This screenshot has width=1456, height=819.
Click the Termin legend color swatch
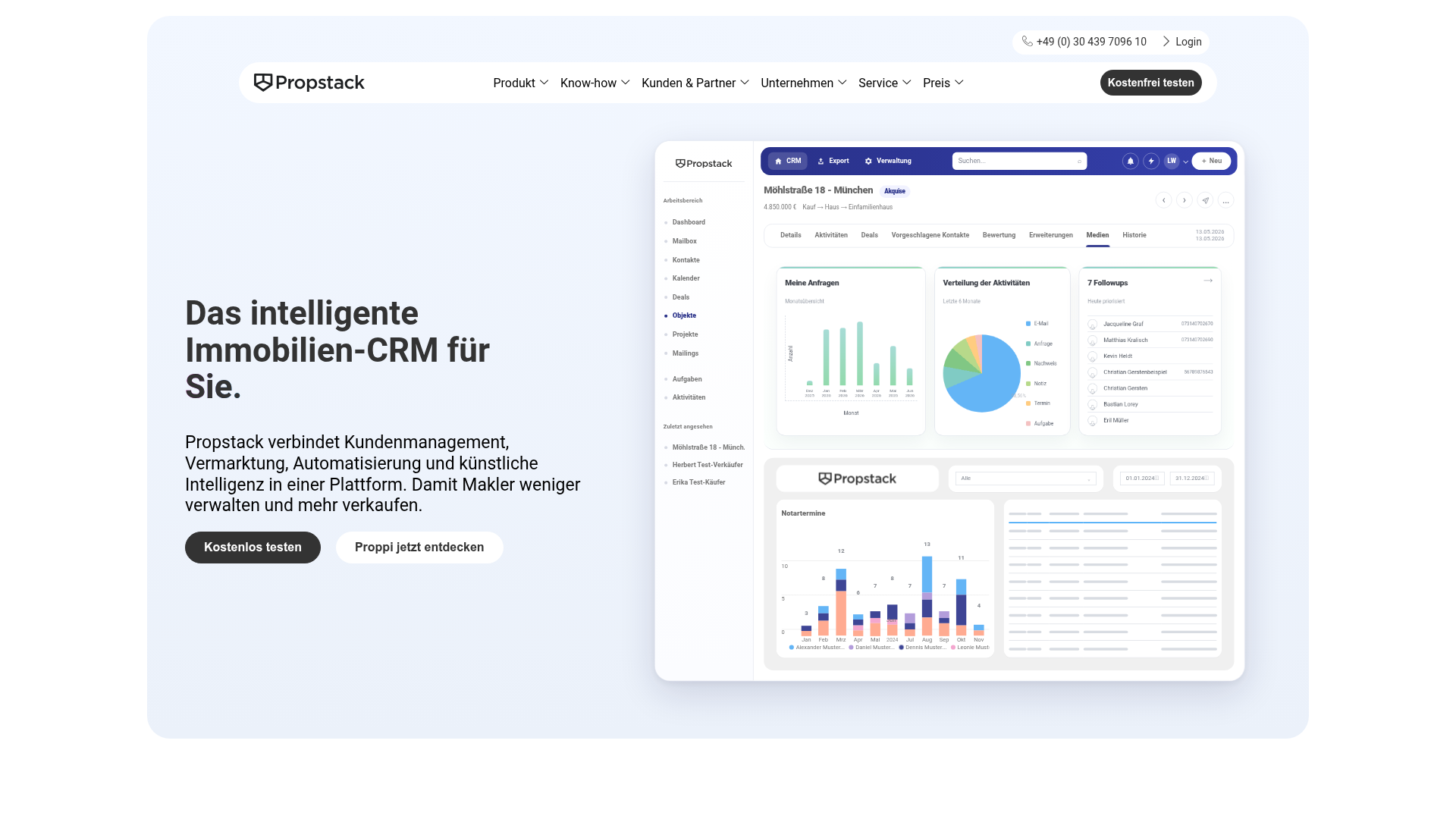click(1028, 403)
